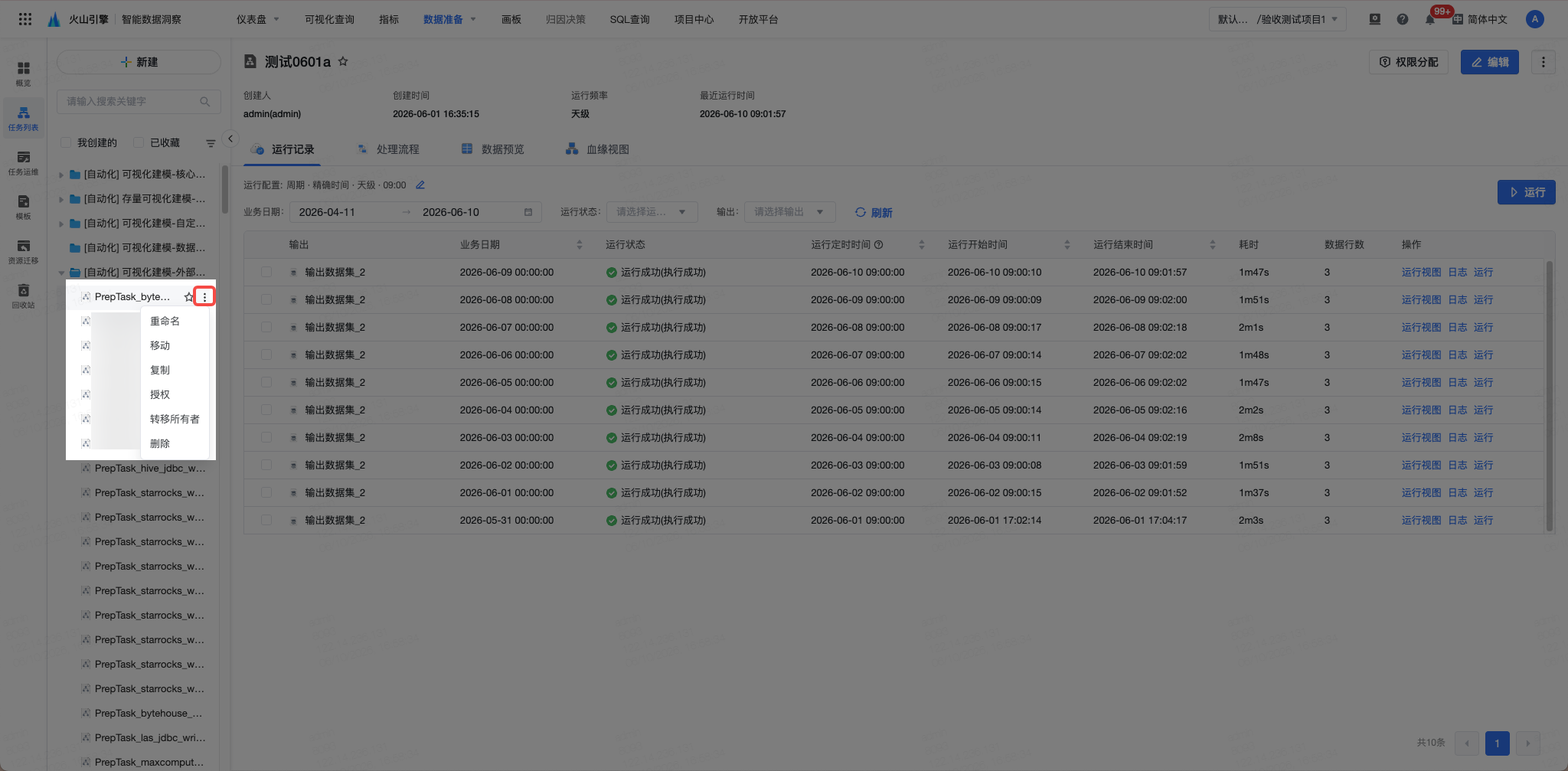Open the more options button beside 编辑
1568x771 pixels.
pyautogui.click(x=1543, y=62)
